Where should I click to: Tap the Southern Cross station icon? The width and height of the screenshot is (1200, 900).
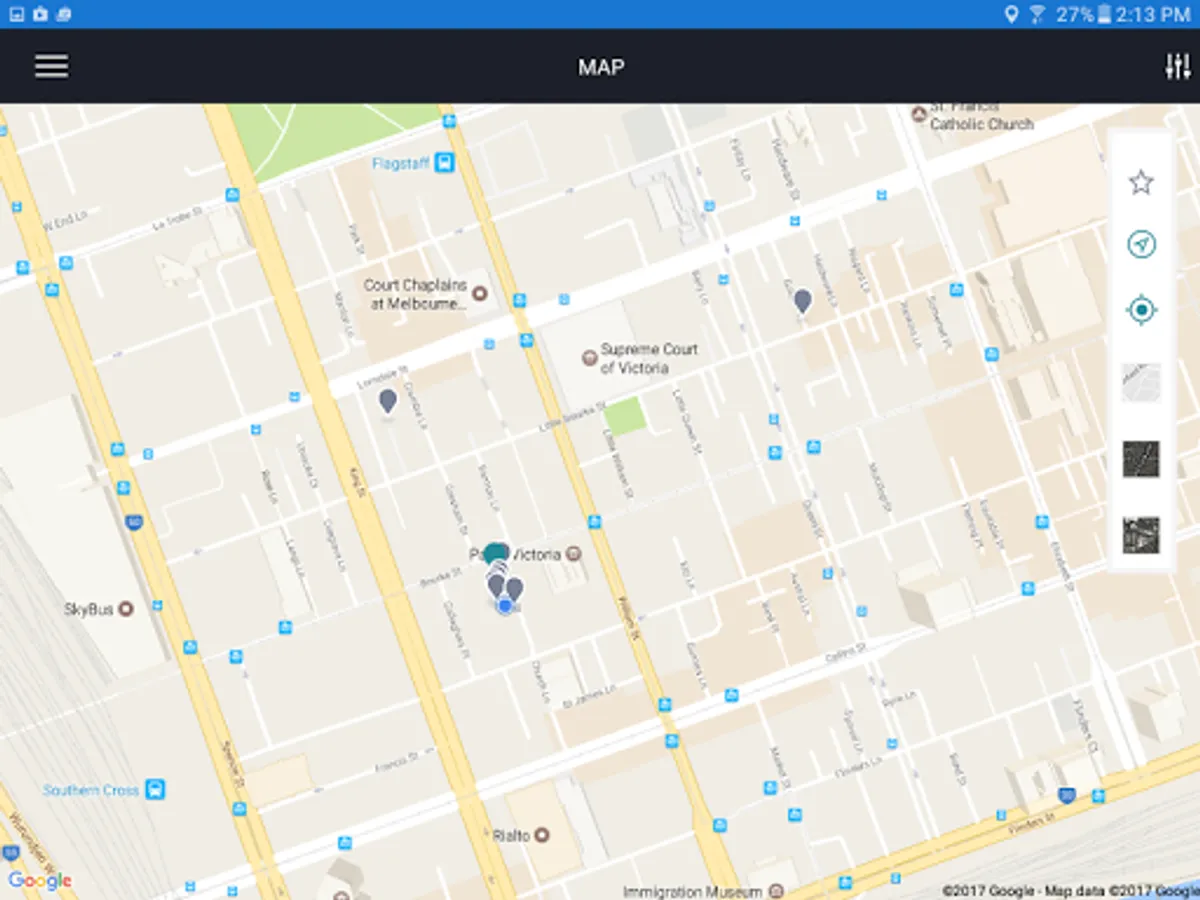click(155, 789)
